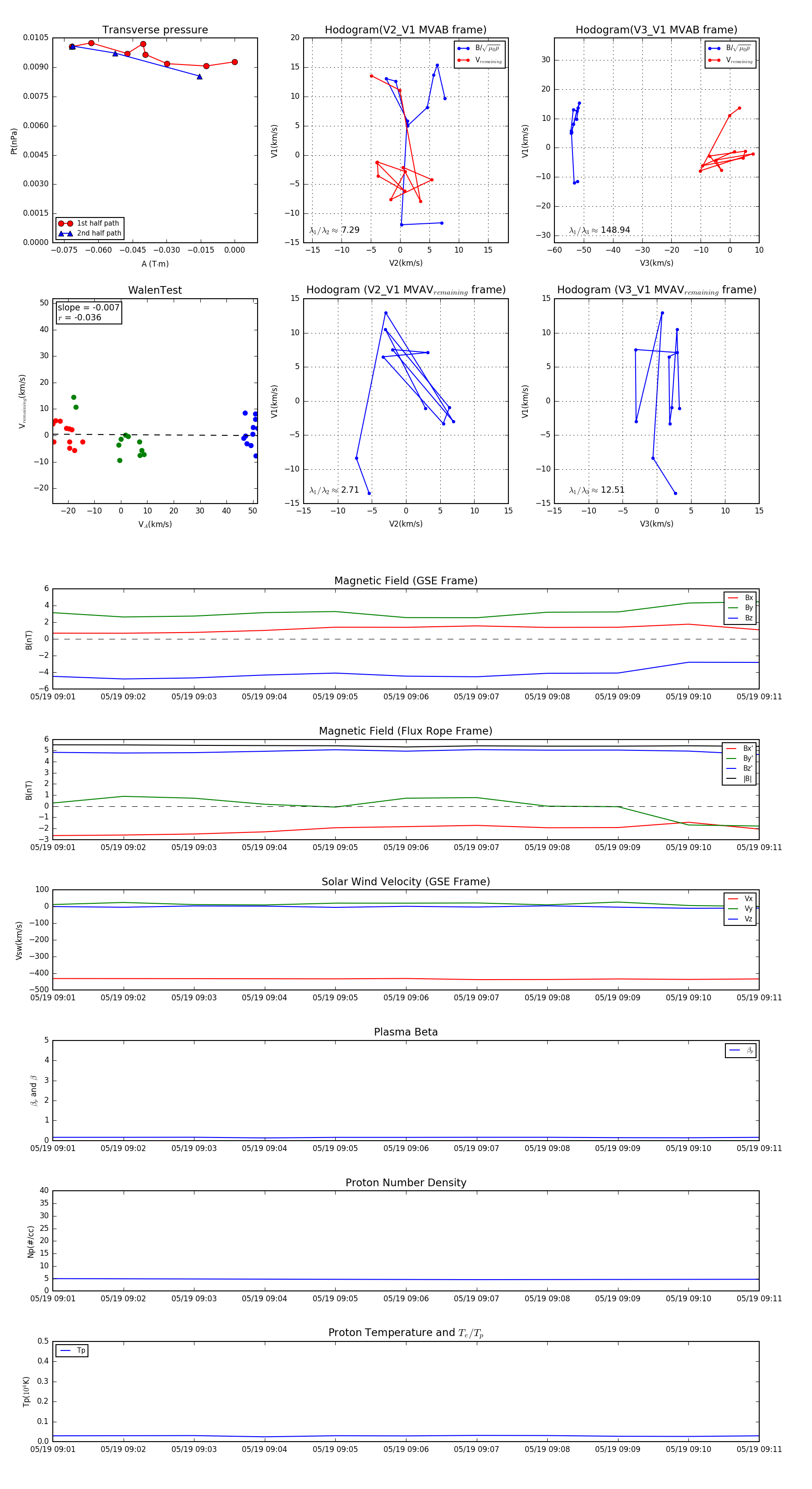Click the Hodogram V3_V1 MVAV remaining frame title
Image resolution: width=812 pixels, height=1489 pixels.
click(656, 290)
